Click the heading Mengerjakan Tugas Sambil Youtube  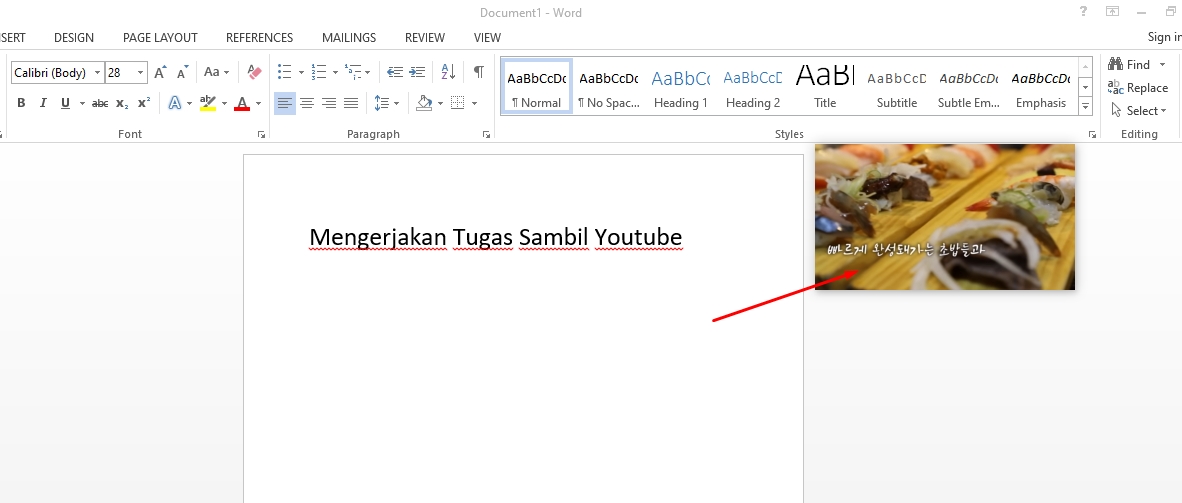(495, 238)
